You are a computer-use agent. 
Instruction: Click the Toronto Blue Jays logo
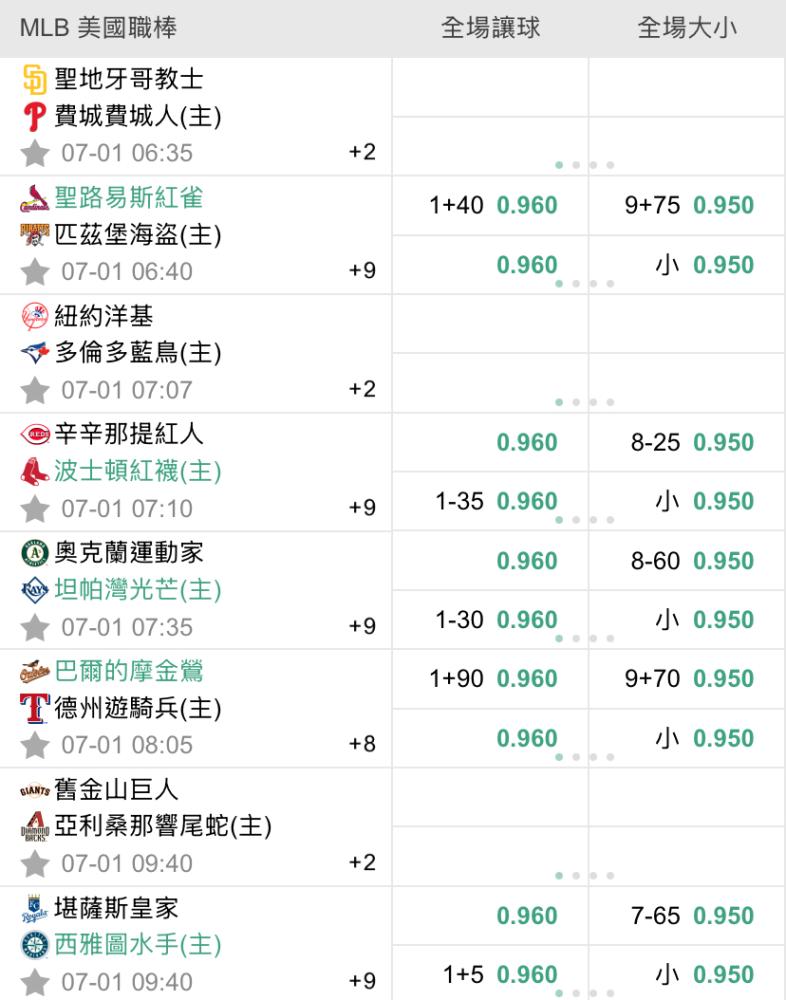pos(34,353)
